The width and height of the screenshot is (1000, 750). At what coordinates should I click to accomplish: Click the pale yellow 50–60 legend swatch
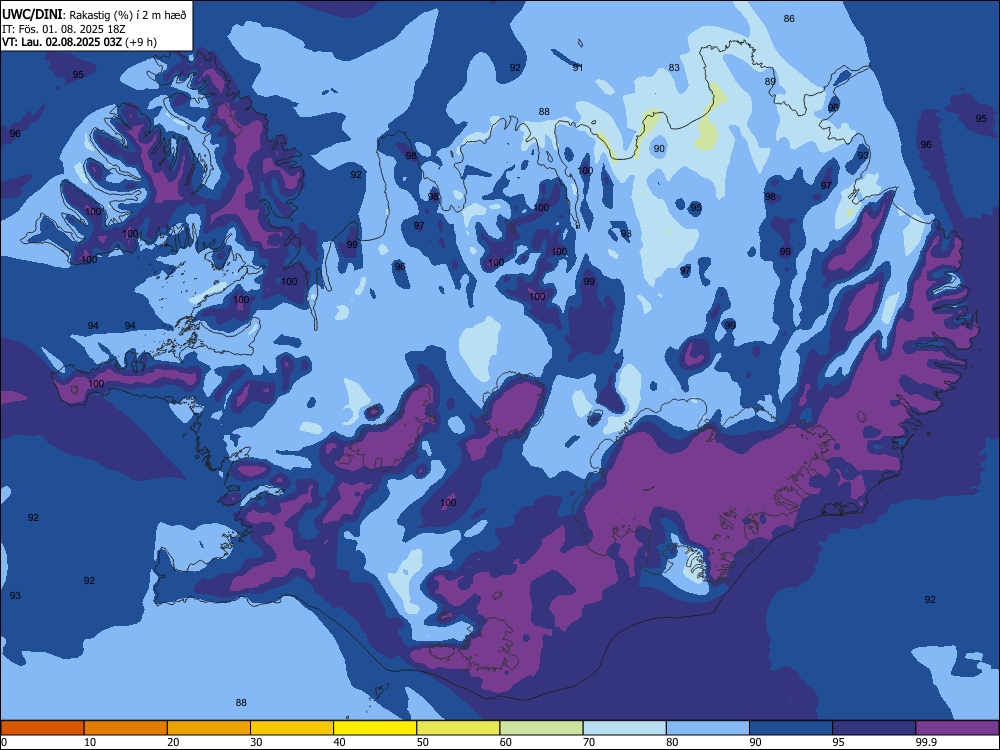click(x=458, y=728)
